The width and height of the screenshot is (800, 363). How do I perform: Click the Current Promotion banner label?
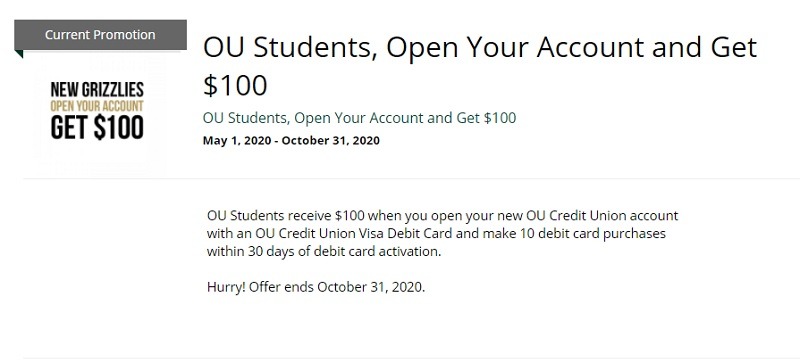100,35
